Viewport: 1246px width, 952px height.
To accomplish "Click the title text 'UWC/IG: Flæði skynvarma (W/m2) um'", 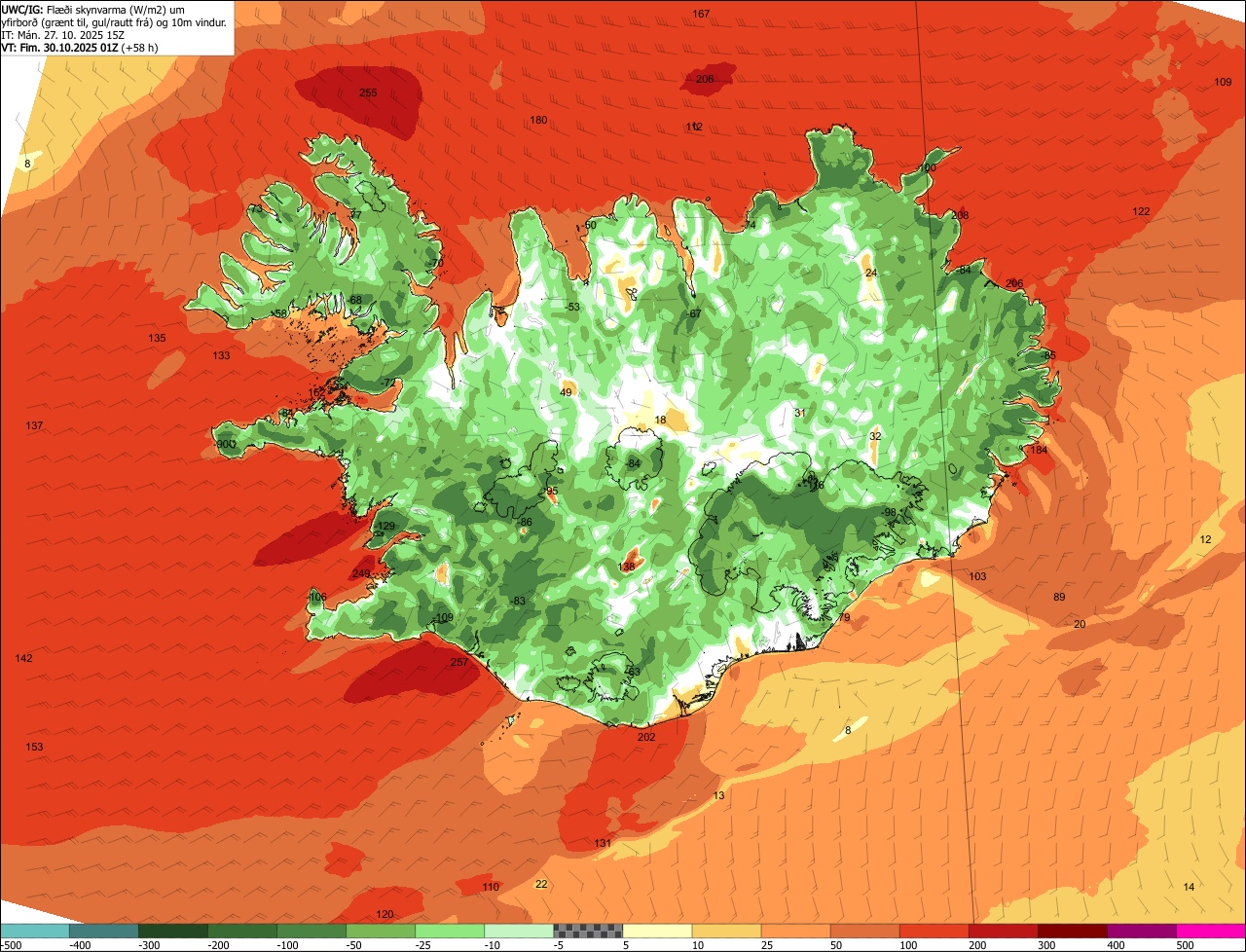I will point(93,10).
